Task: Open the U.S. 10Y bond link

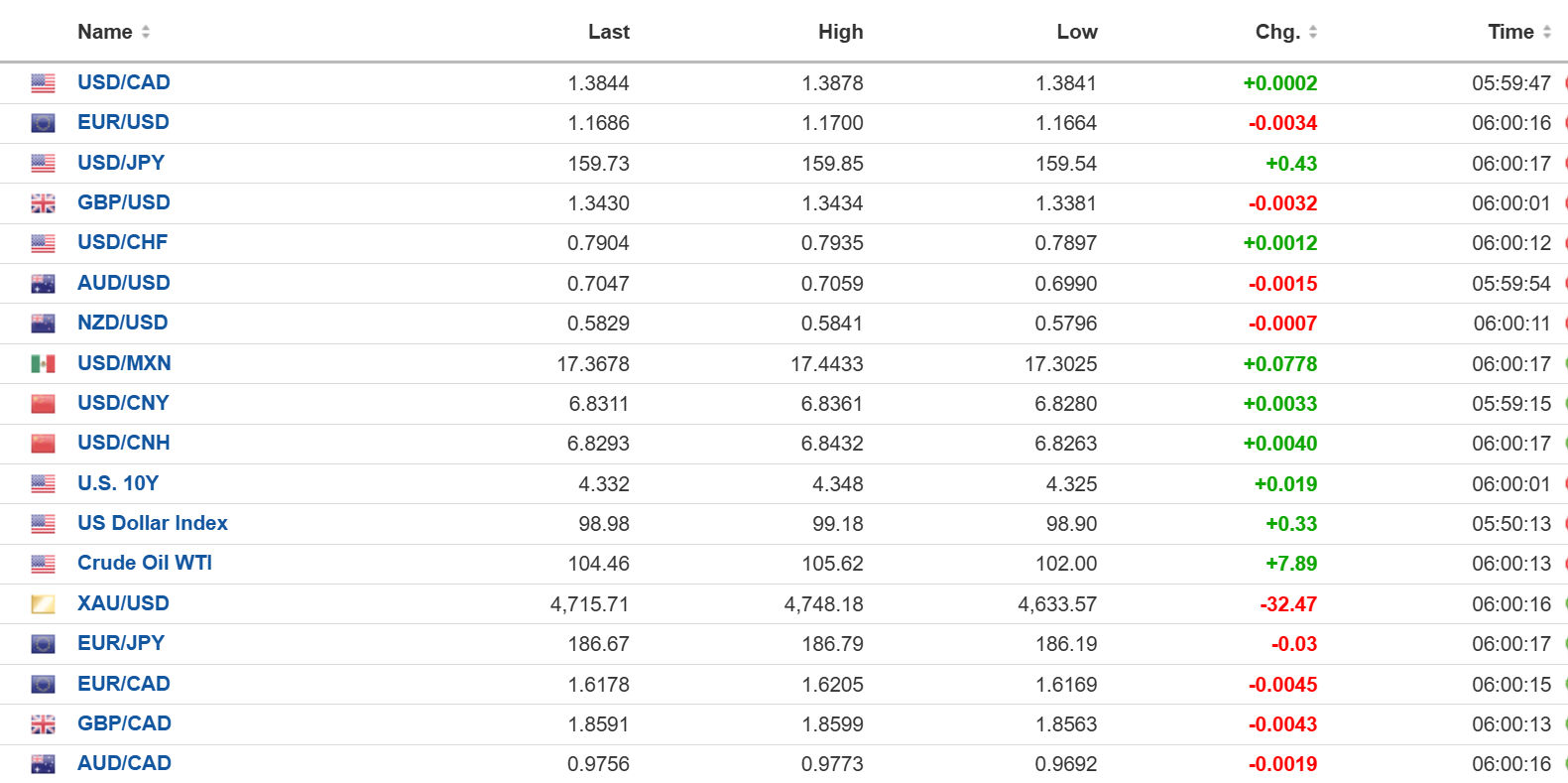Action: (x=118, y=483)
